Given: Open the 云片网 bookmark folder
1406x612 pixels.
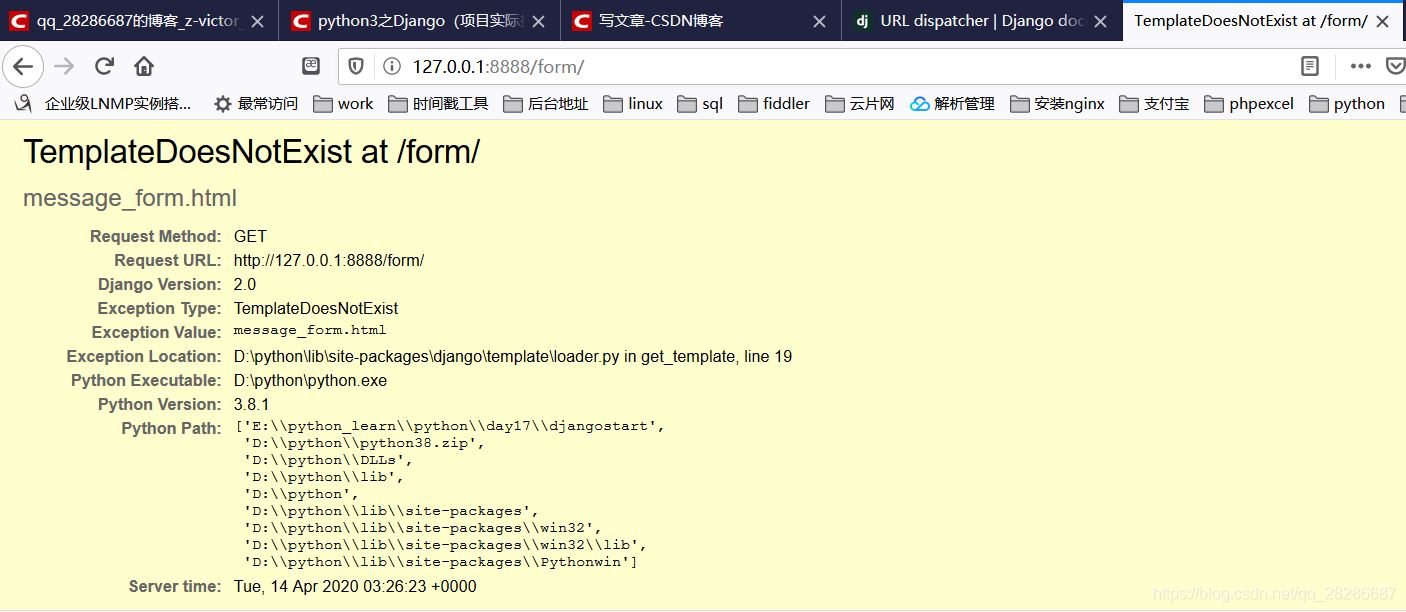Looking at the screenshot, I should (x=859, y=103).
